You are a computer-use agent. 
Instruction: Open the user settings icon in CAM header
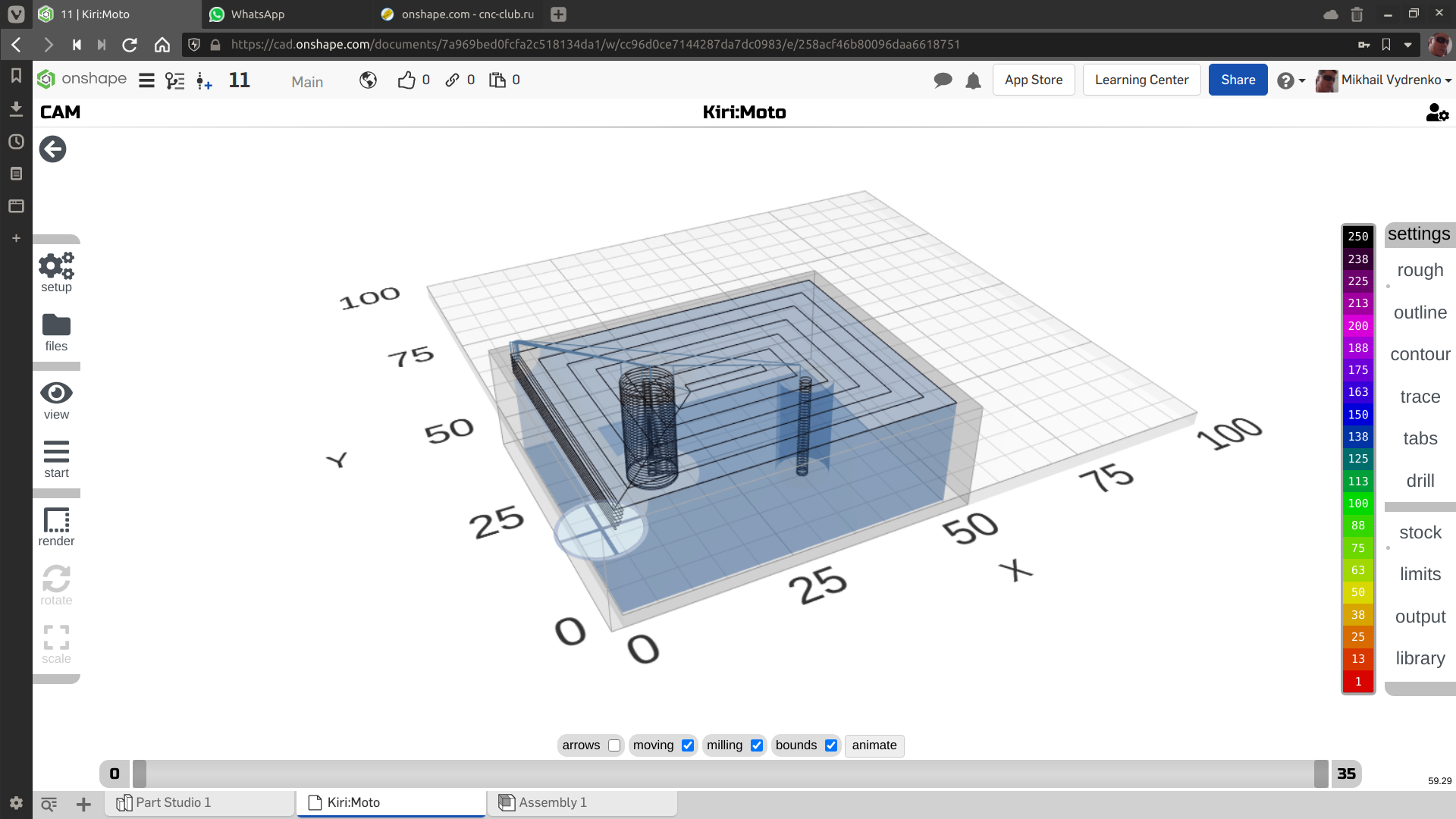click(1436, 113)
